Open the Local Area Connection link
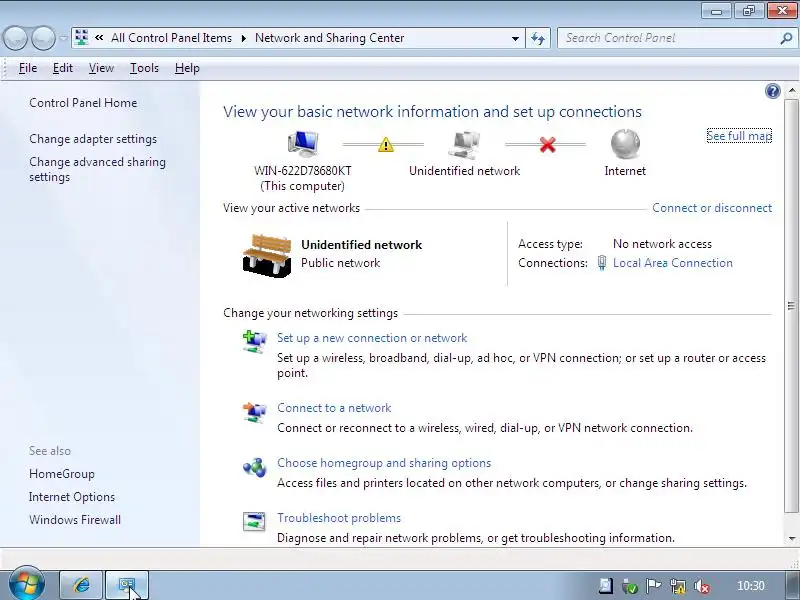Screen dimensions: 800x600 [672, 263]
